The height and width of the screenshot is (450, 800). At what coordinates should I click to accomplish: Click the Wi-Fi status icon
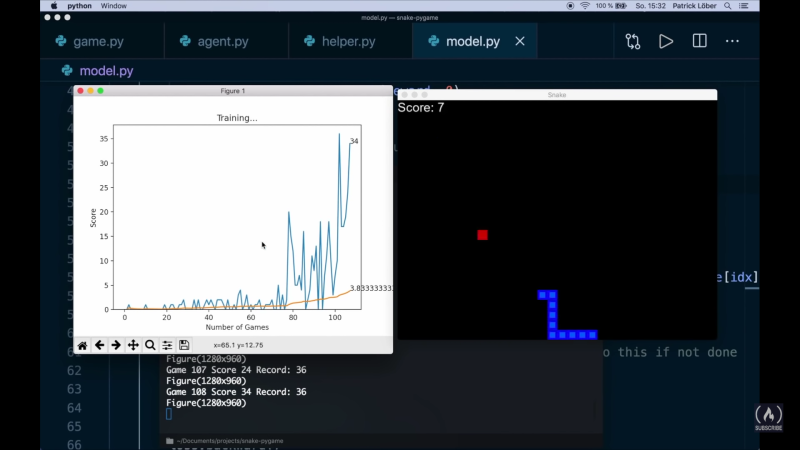pyautogui.click(x=585, y=6)
